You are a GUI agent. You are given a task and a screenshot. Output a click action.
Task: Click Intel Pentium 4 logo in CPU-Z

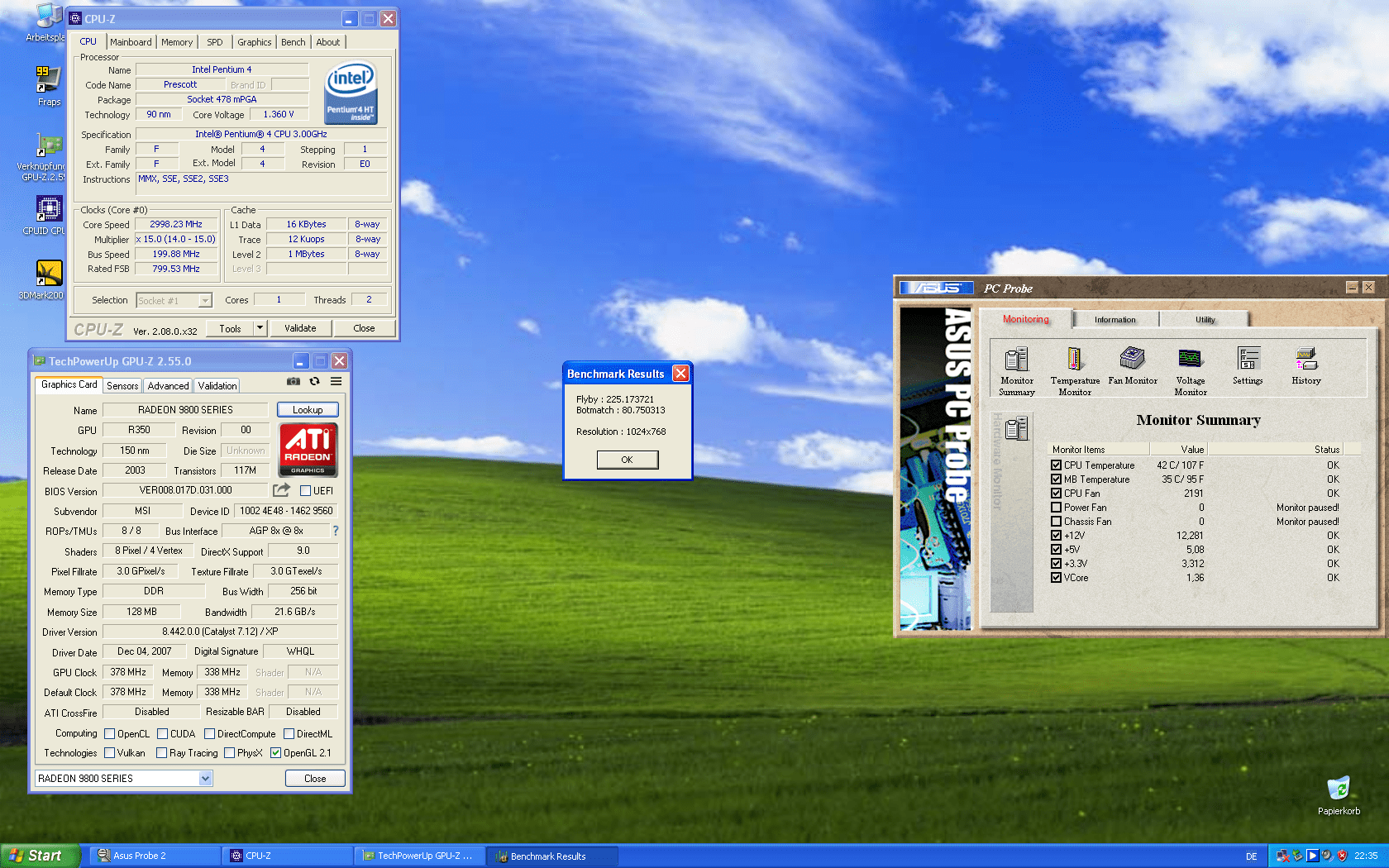point(351,93)
